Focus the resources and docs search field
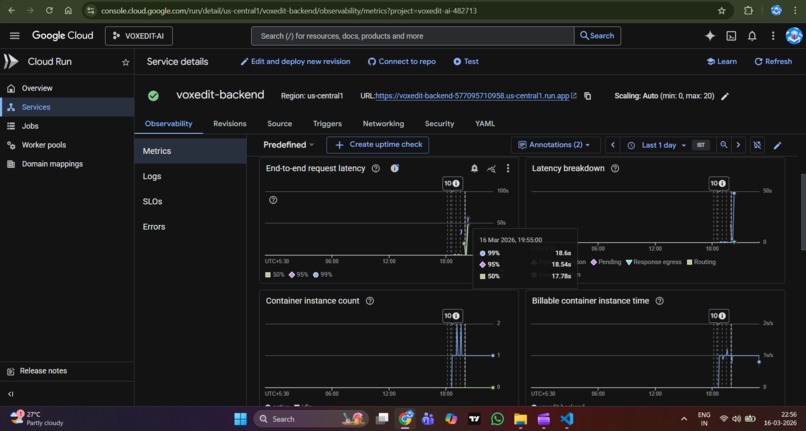The height and width of the screenshot is (431, 806). click(412, 36)
